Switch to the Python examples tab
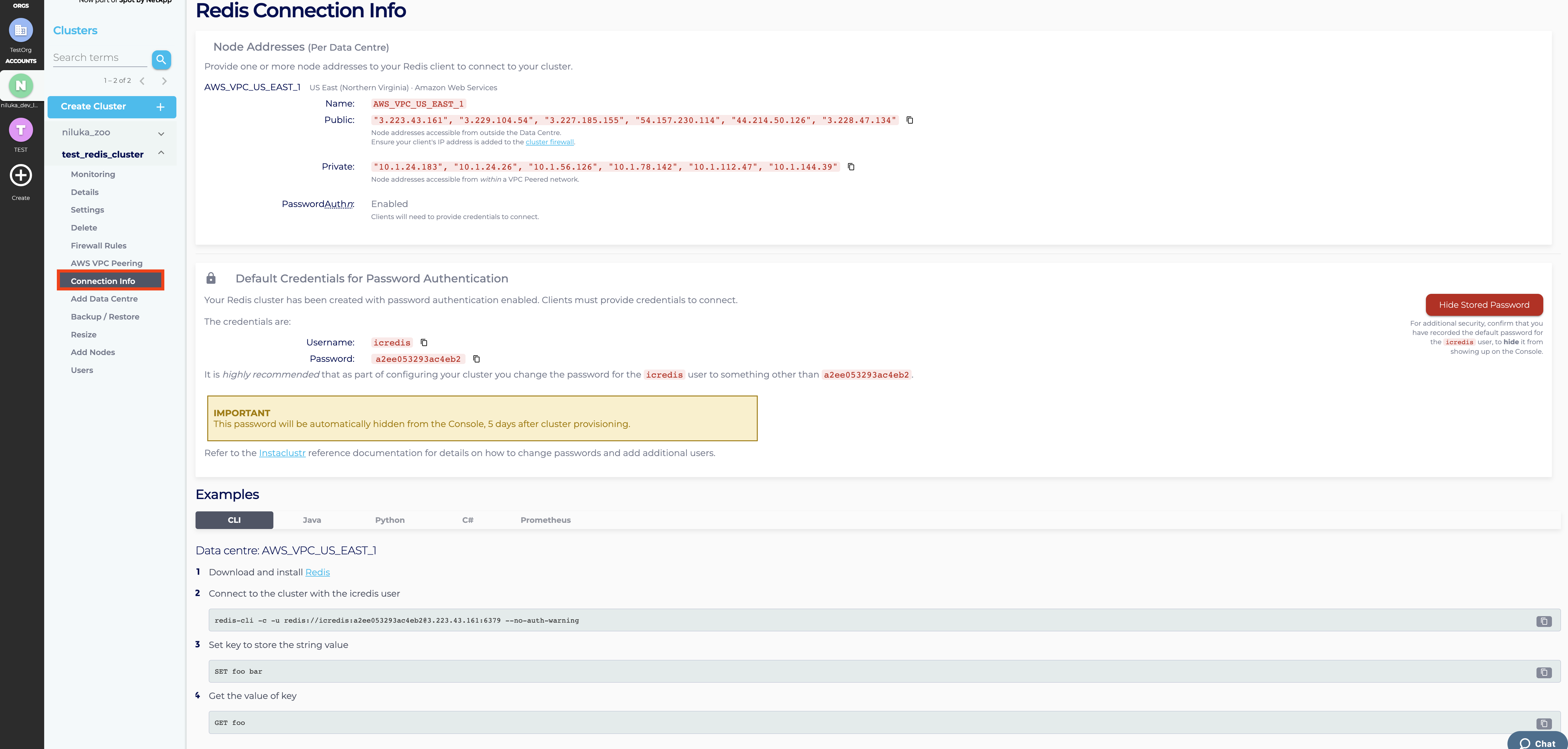Screen dimensions: 1568x749 tap(390, 520)
